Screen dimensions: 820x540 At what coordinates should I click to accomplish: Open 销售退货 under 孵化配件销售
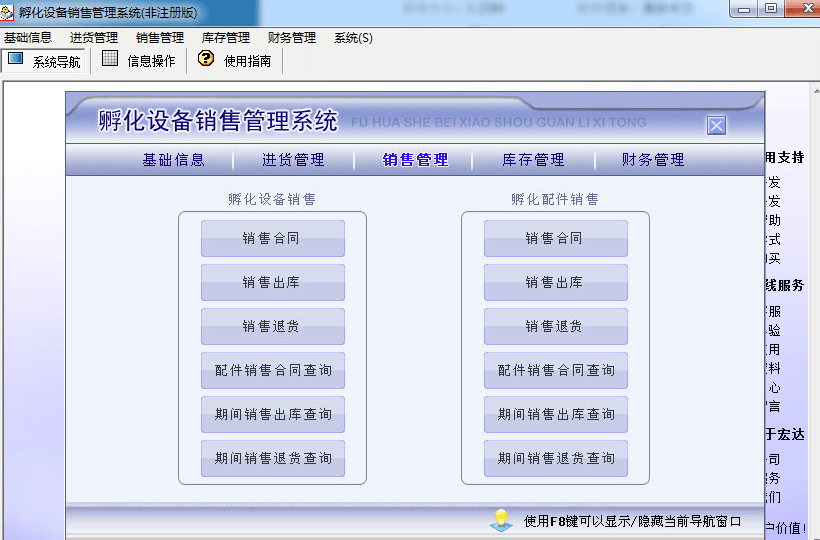coord(555,326)
